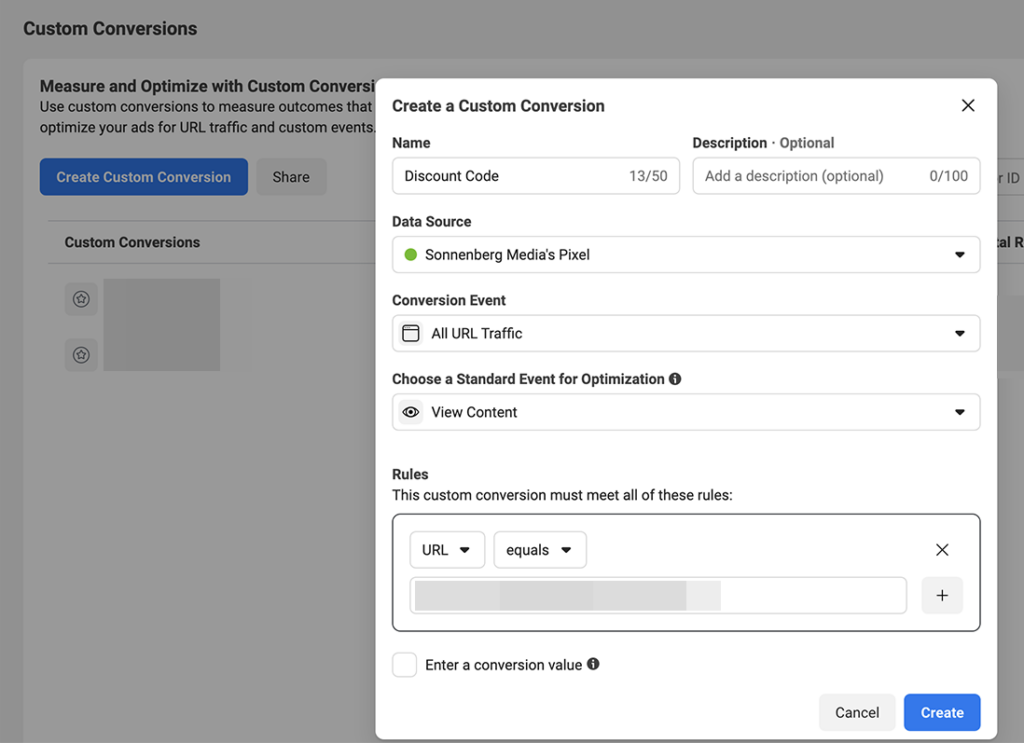Screen dimensions: 1024x743
Task: Enable the Enter a conversion value checkbox
Action: [x=404, y=664]
